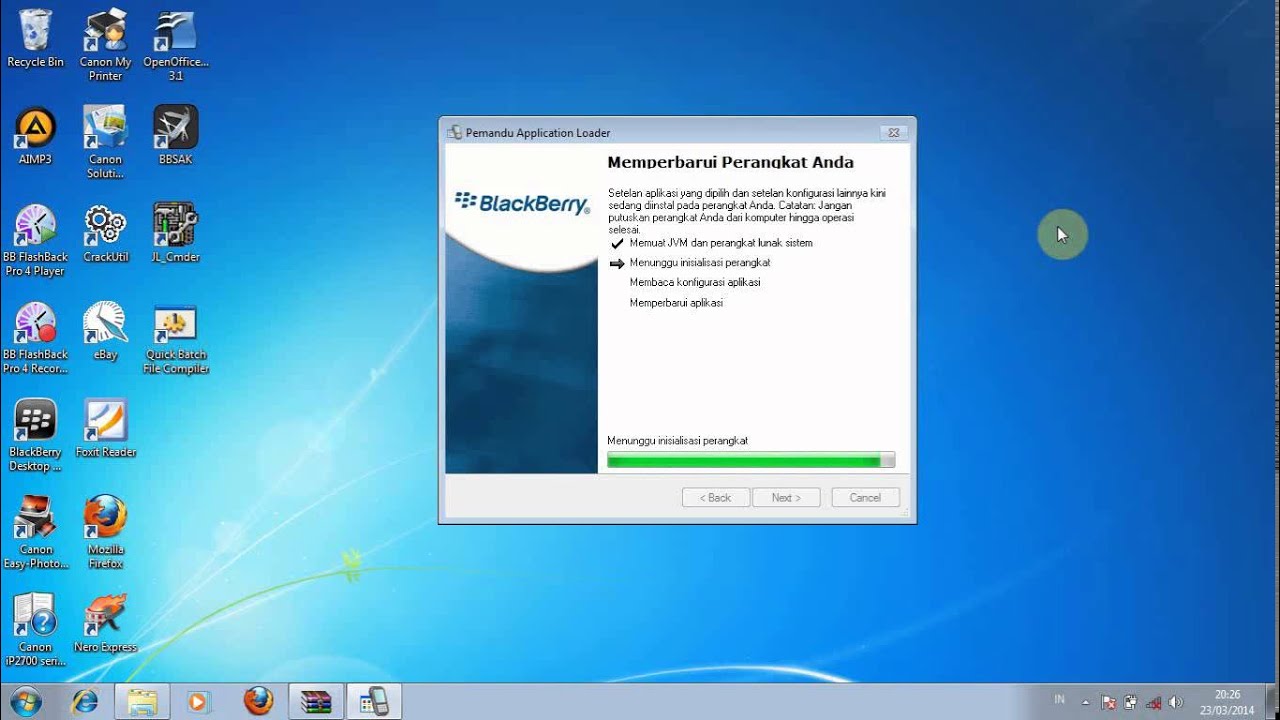The width and height of the screenshot is (1280, 720).
Task: Close the Pemandu Application Loader window
Action: 894,132
